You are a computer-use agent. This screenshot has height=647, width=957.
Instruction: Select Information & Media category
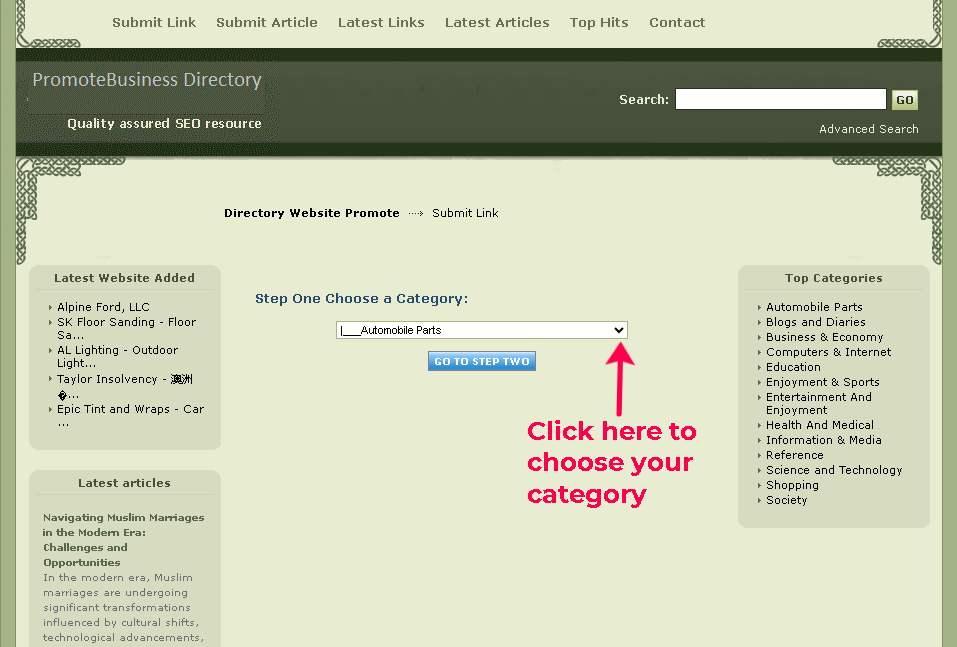point(823,440)
